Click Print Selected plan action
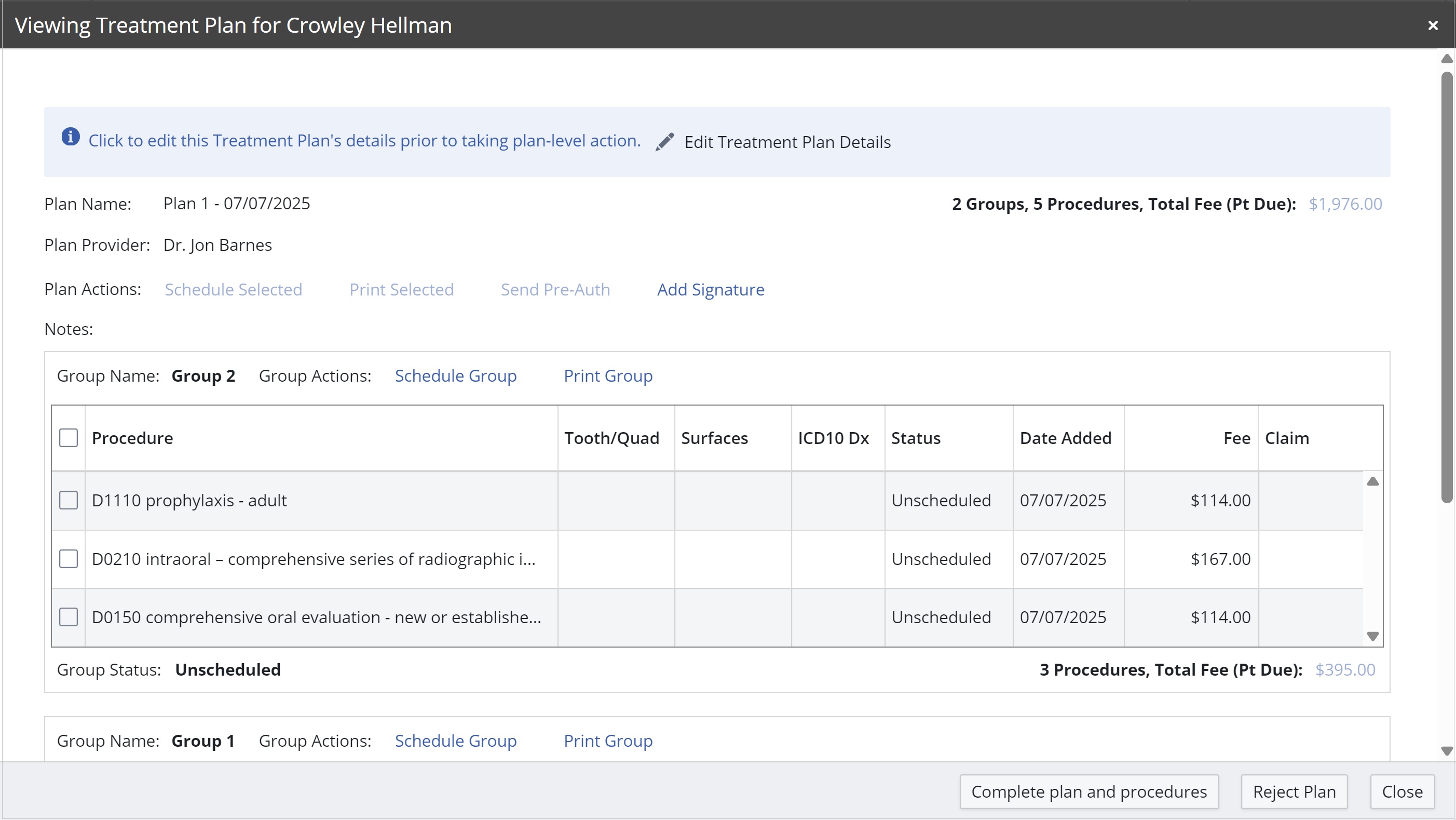Screen dimensions: 1456x820 (x=401, y=290)
